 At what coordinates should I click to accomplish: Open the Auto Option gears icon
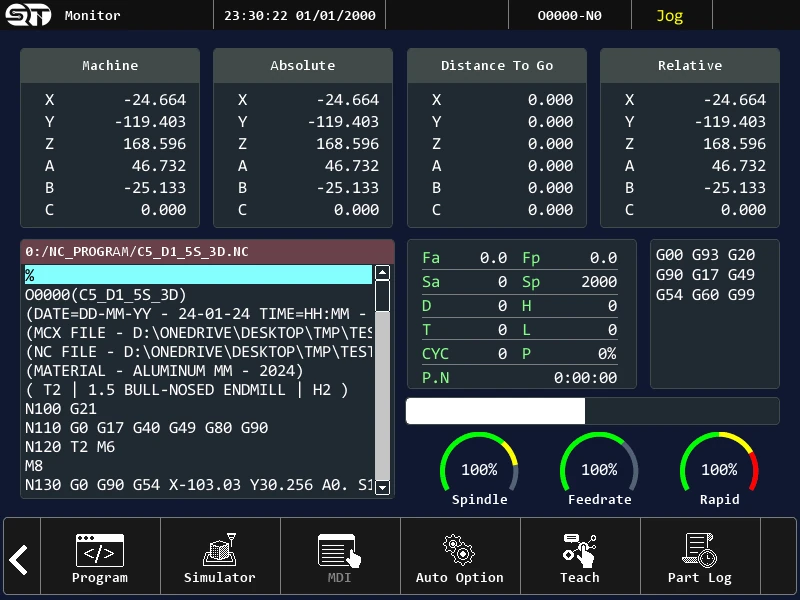click(x=459, y=550)
